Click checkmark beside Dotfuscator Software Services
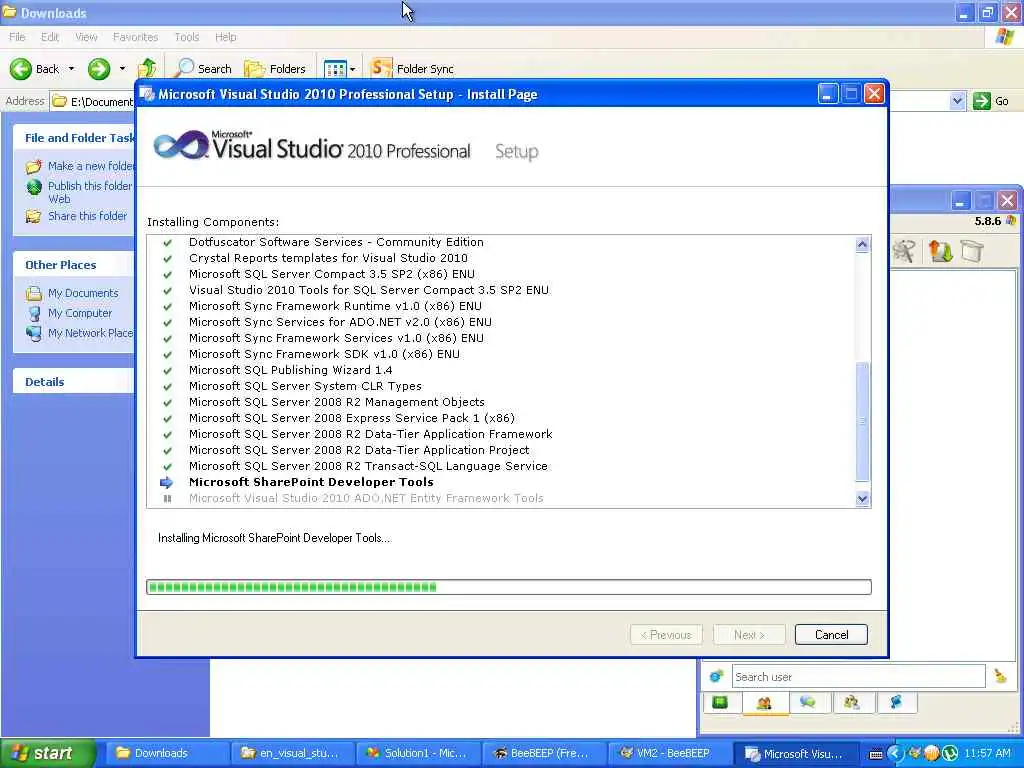The height and width of the screenshot is (768, 1024). click(167, 242)
